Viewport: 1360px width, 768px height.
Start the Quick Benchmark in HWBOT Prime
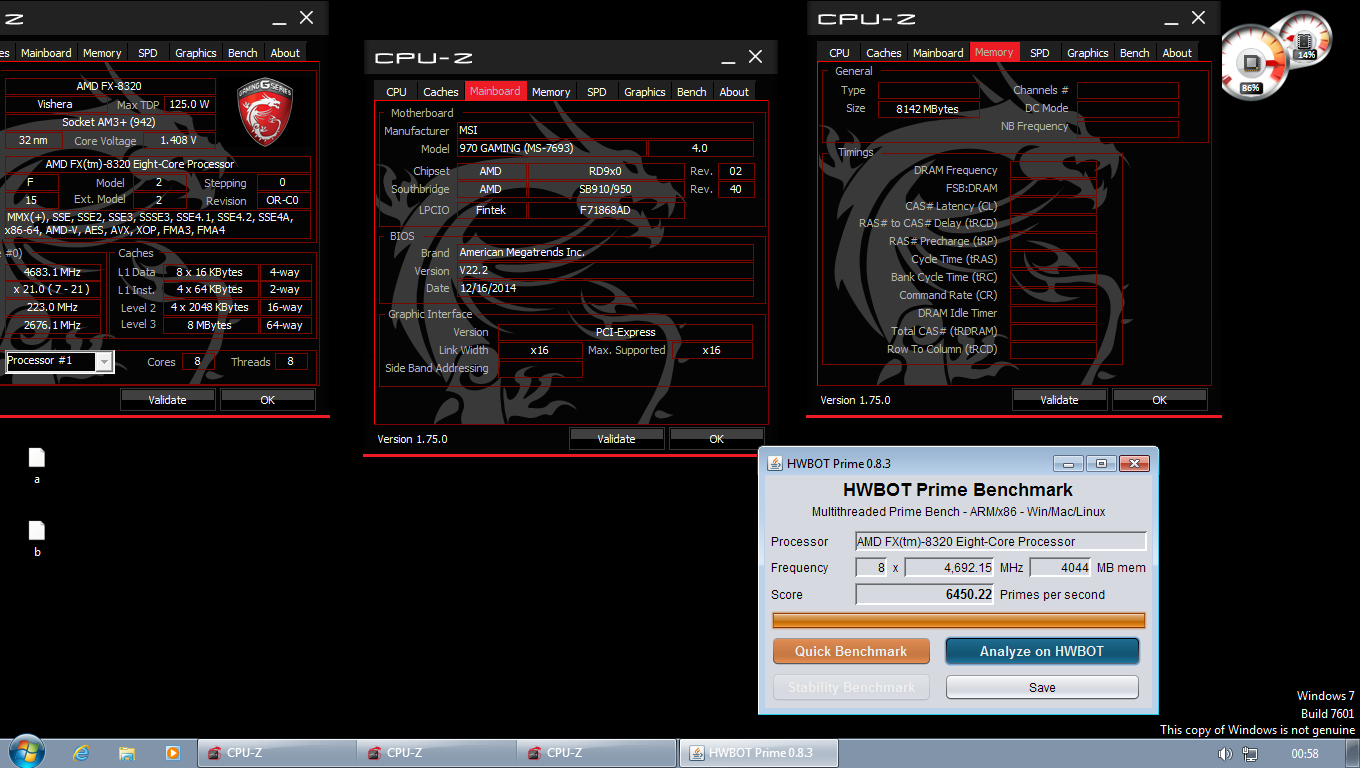tap(851, 651)
